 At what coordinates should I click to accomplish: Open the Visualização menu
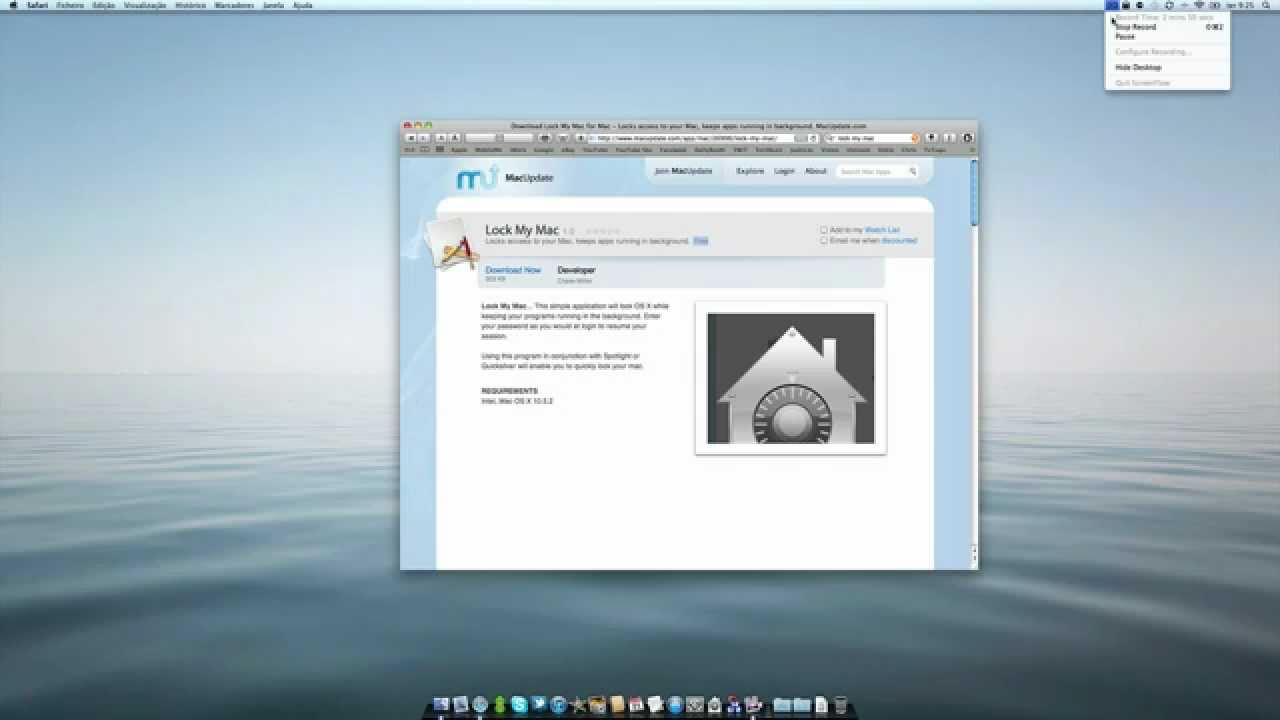click(145, 5)
